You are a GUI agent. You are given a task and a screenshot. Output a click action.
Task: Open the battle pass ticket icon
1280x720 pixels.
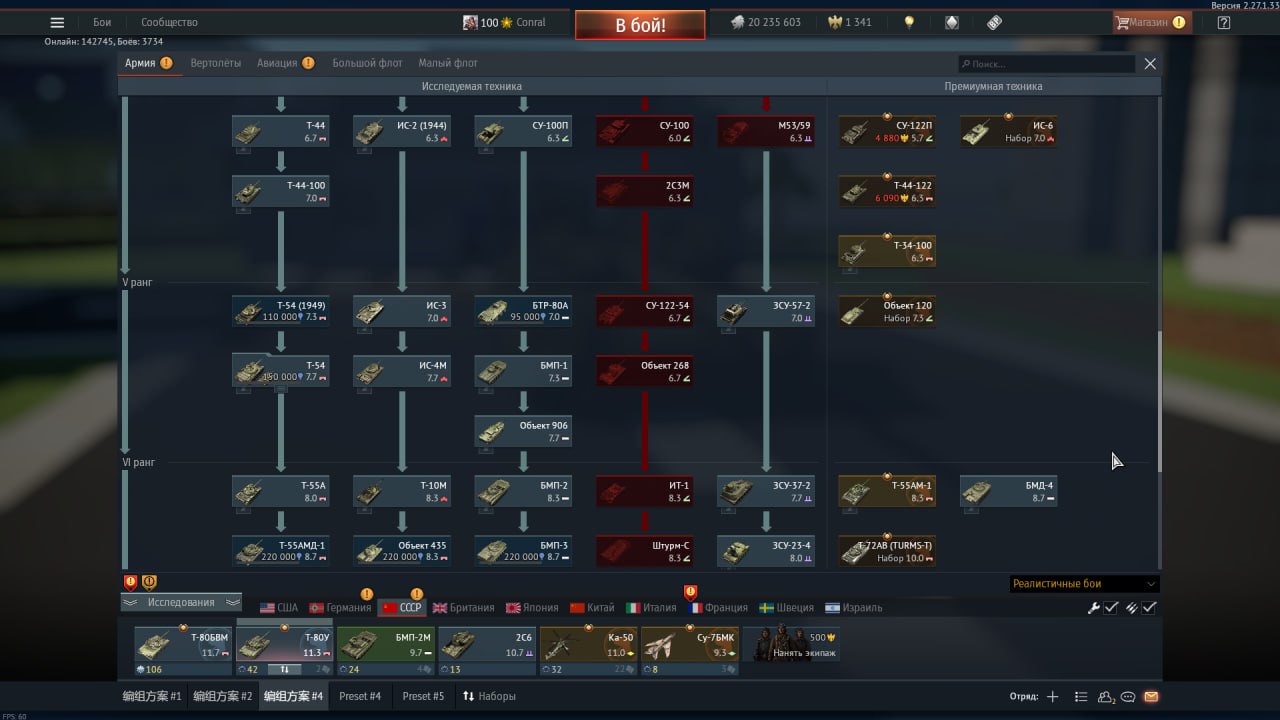993,22
